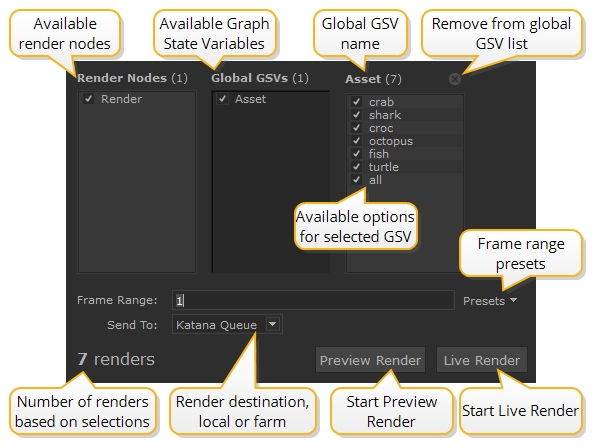Open the Presets frame range dropdown
Viewport: 596px width, 448px height.
[x=490, y=301]
